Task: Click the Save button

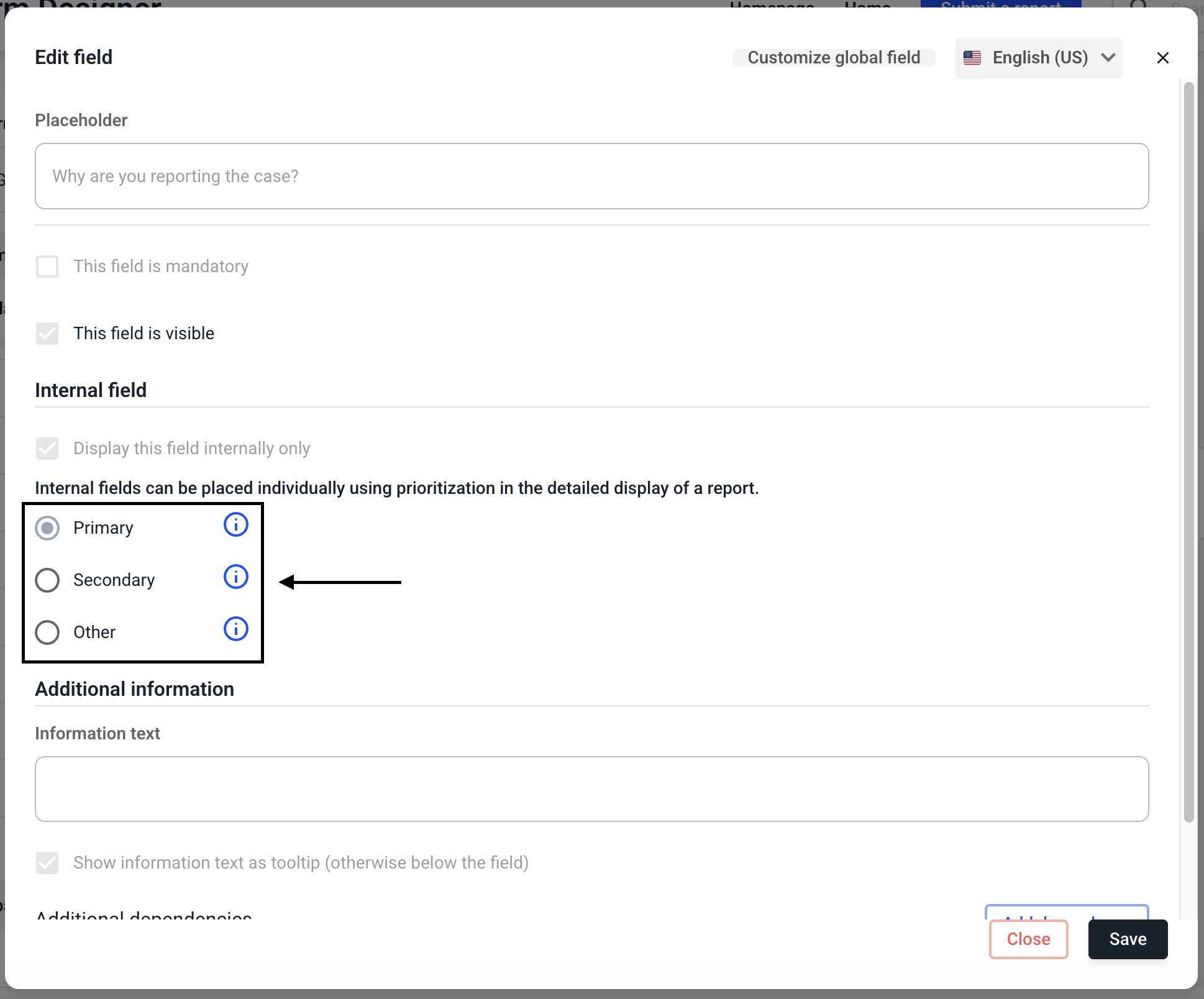Action: [x=1127, y=939]
